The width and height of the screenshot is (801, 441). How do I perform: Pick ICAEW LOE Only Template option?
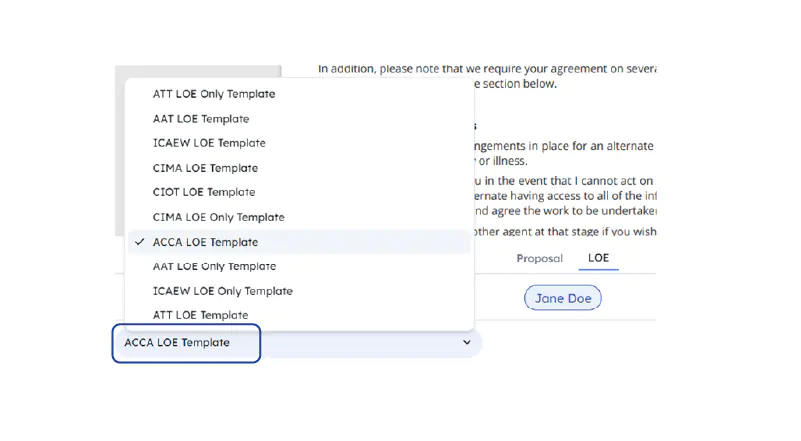point(222,291)
